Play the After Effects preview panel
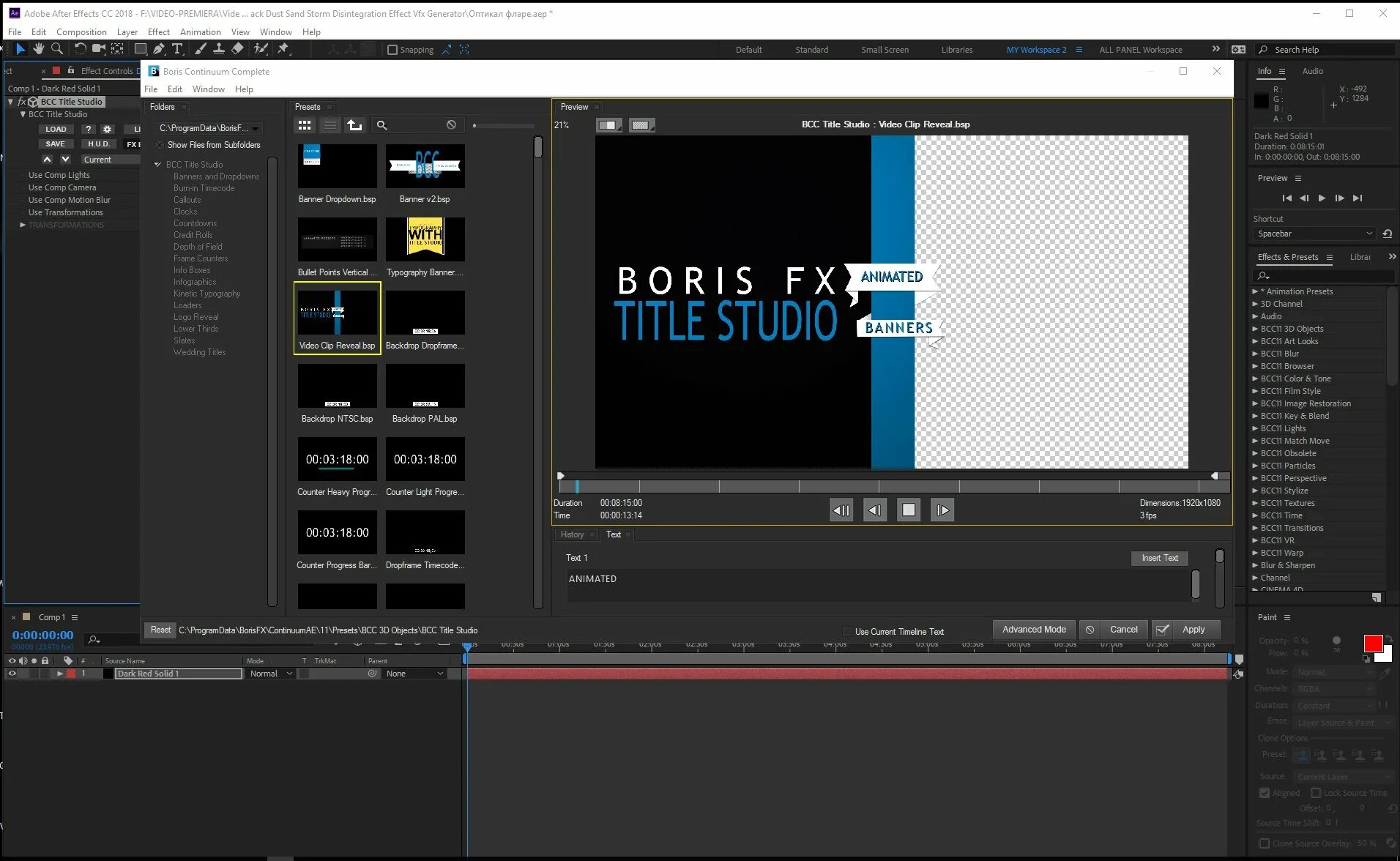 click(x=1322, y=198)
